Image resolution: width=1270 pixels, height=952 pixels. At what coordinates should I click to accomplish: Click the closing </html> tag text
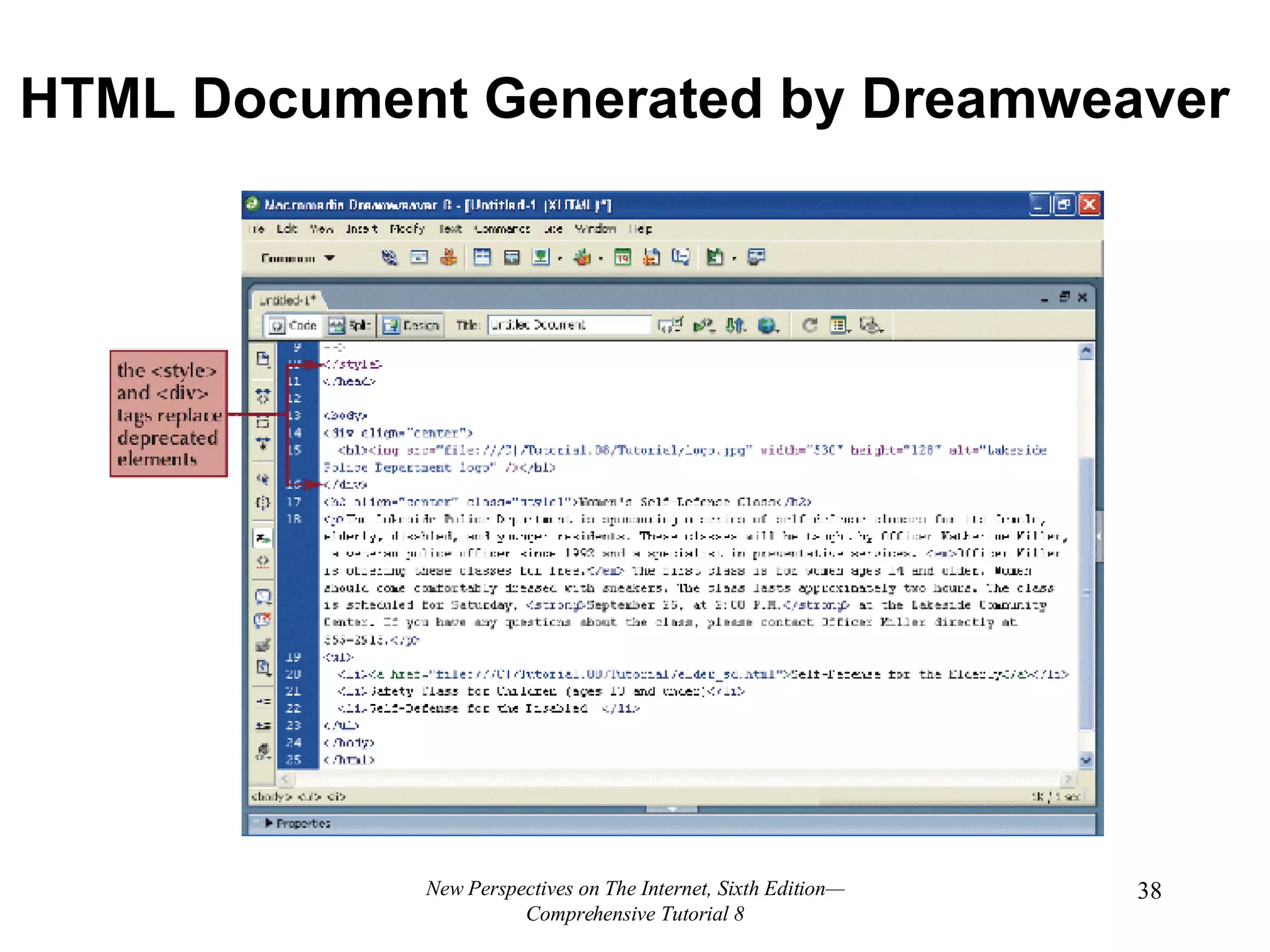[349, 760]
